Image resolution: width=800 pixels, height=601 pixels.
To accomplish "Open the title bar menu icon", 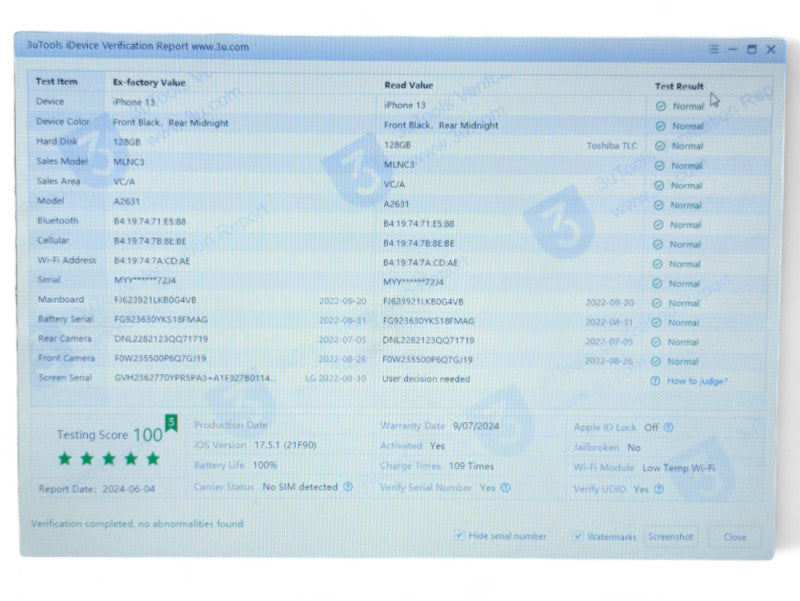I will tap(713, 49).
